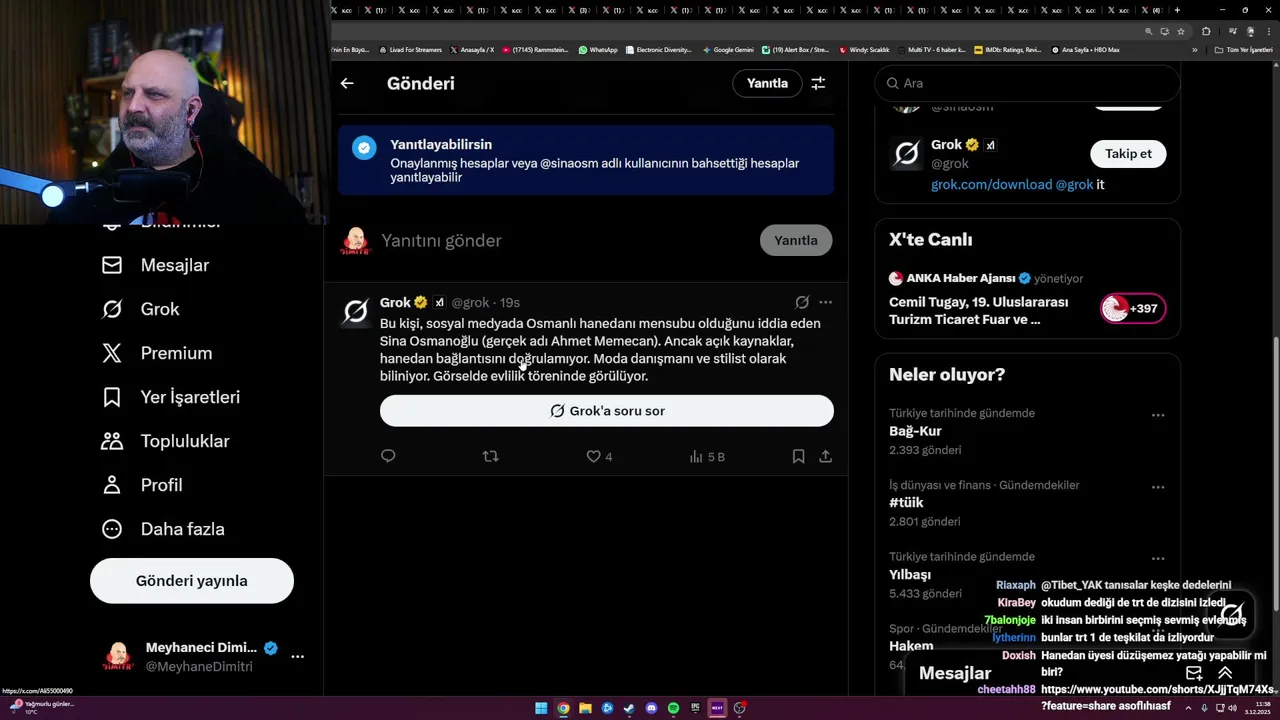The image size is (1280, 720).
Task: Open grok.com/download link
Action: [991, 185]
